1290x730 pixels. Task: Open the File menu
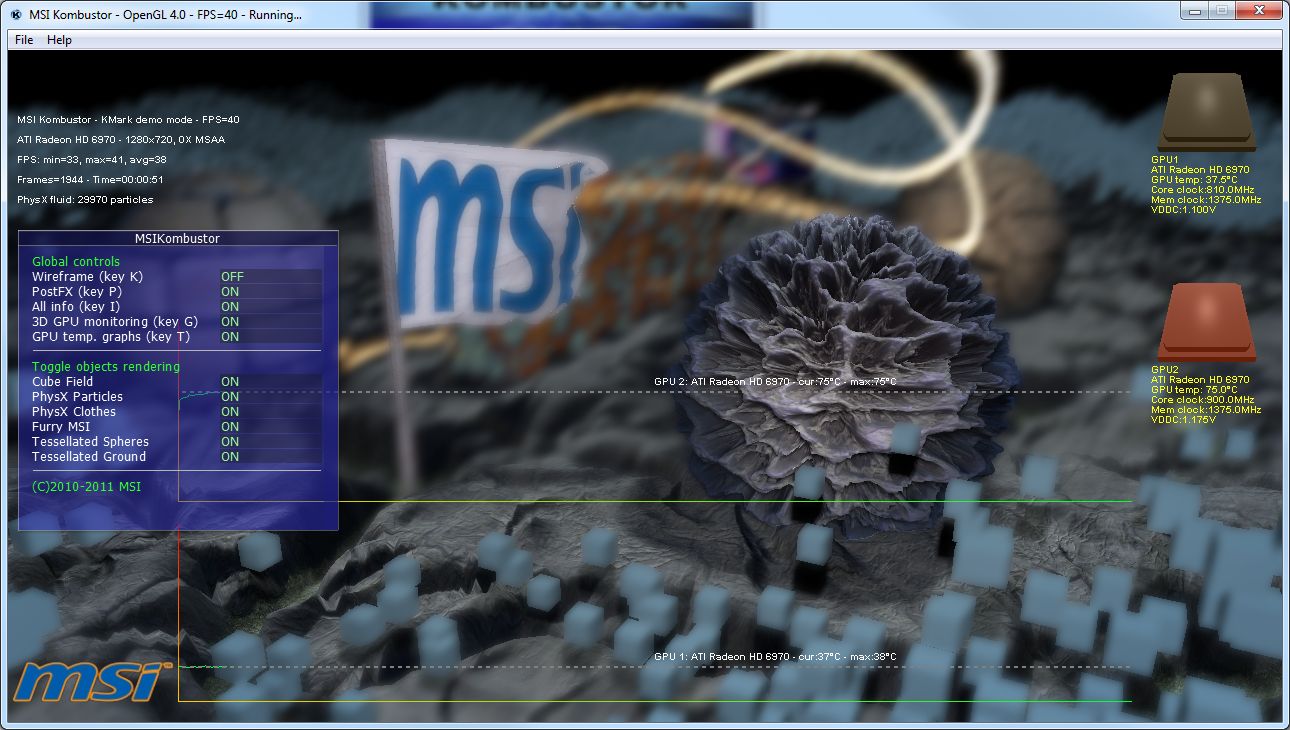pos(24,40)
